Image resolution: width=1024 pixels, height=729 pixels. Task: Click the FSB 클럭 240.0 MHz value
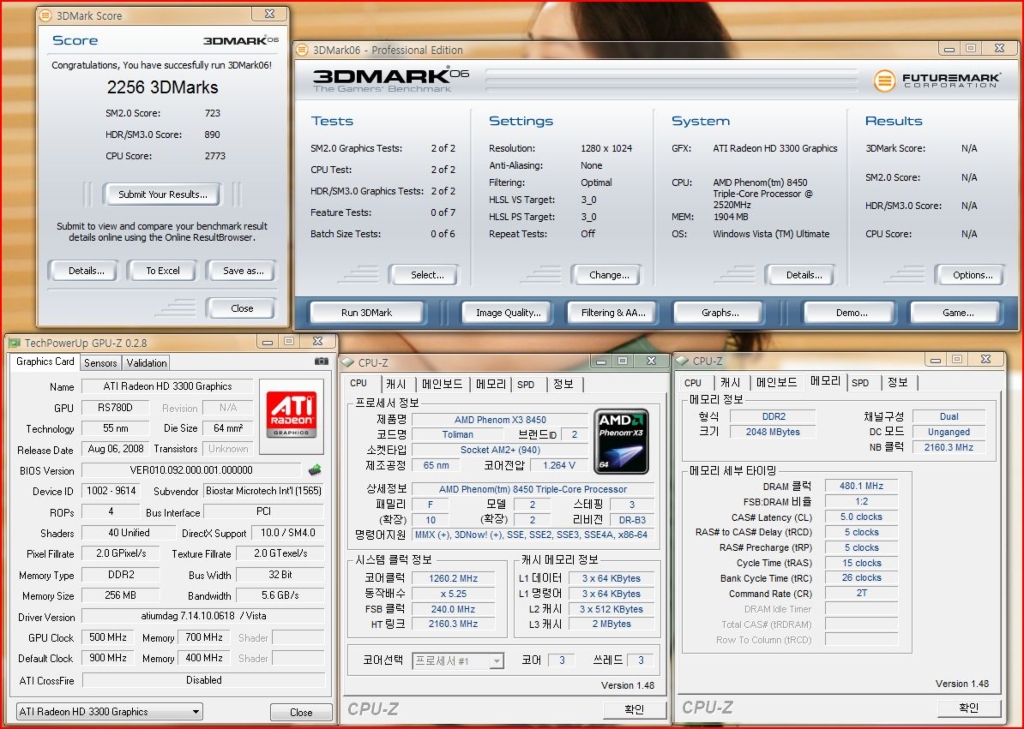(453, 609)
